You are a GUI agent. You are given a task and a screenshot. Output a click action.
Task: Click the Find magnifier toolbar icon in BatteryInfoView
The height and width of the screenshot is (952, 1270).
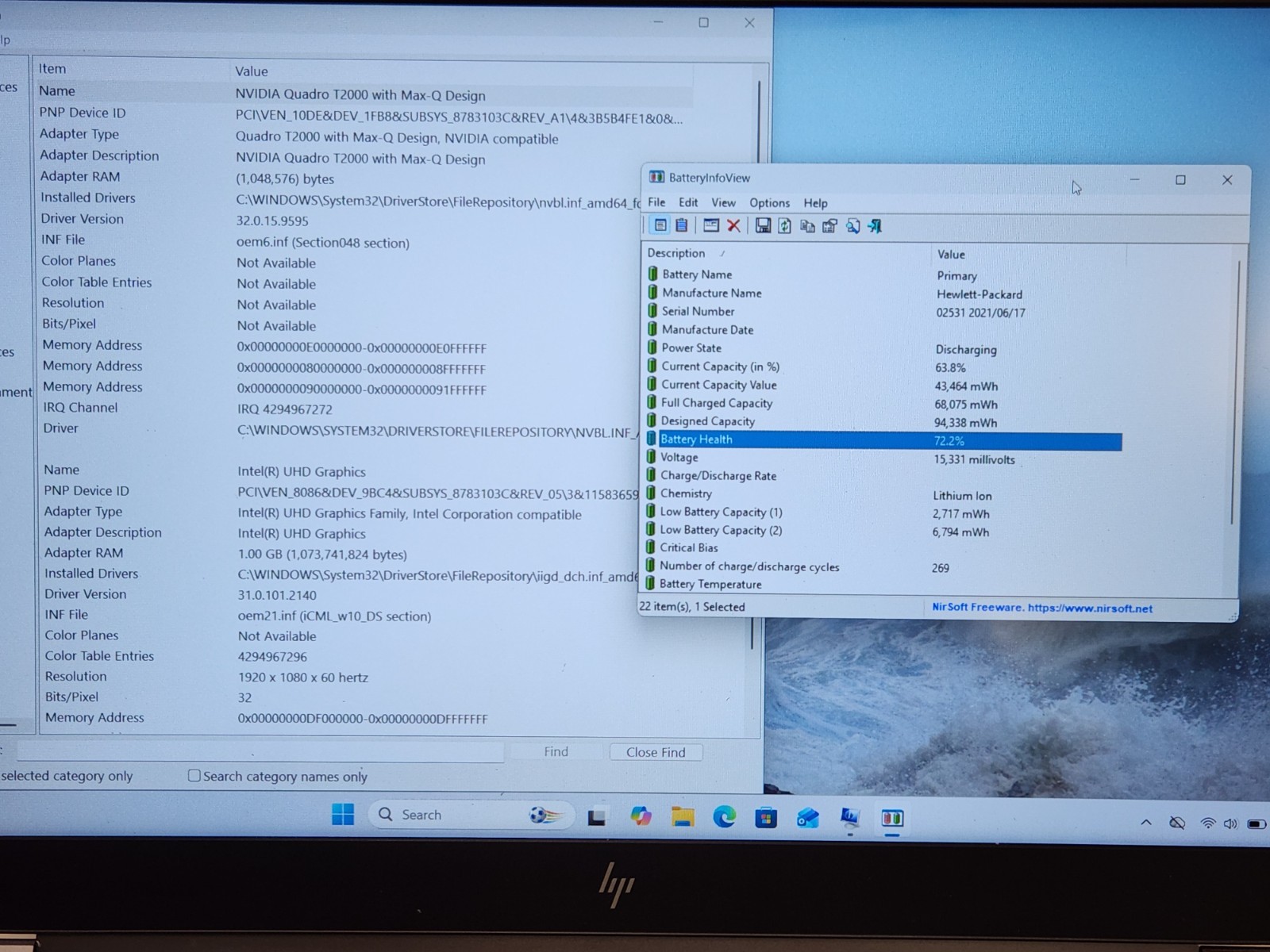point(852,226)
